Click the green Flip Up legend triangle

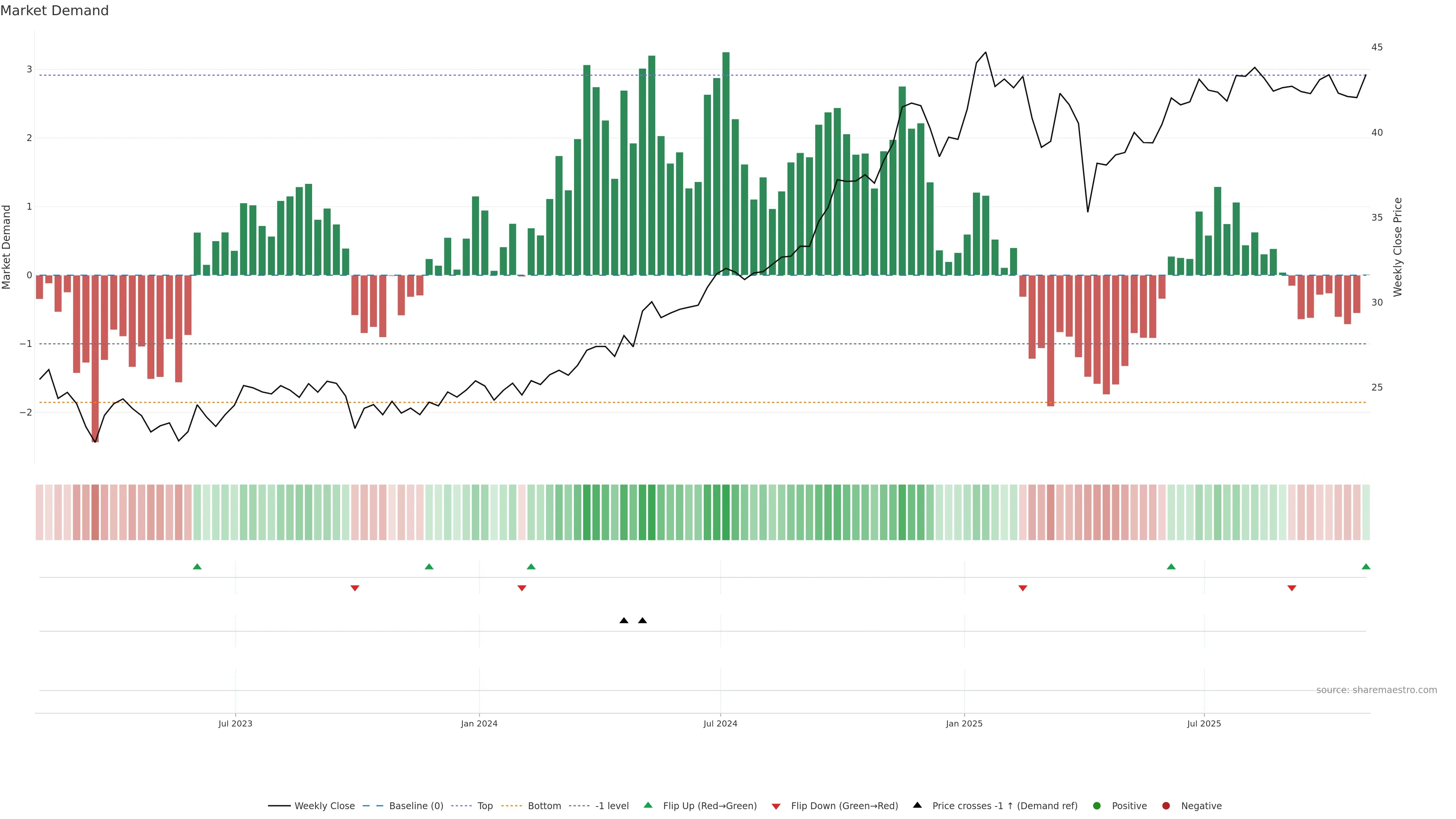click(648, 805)
